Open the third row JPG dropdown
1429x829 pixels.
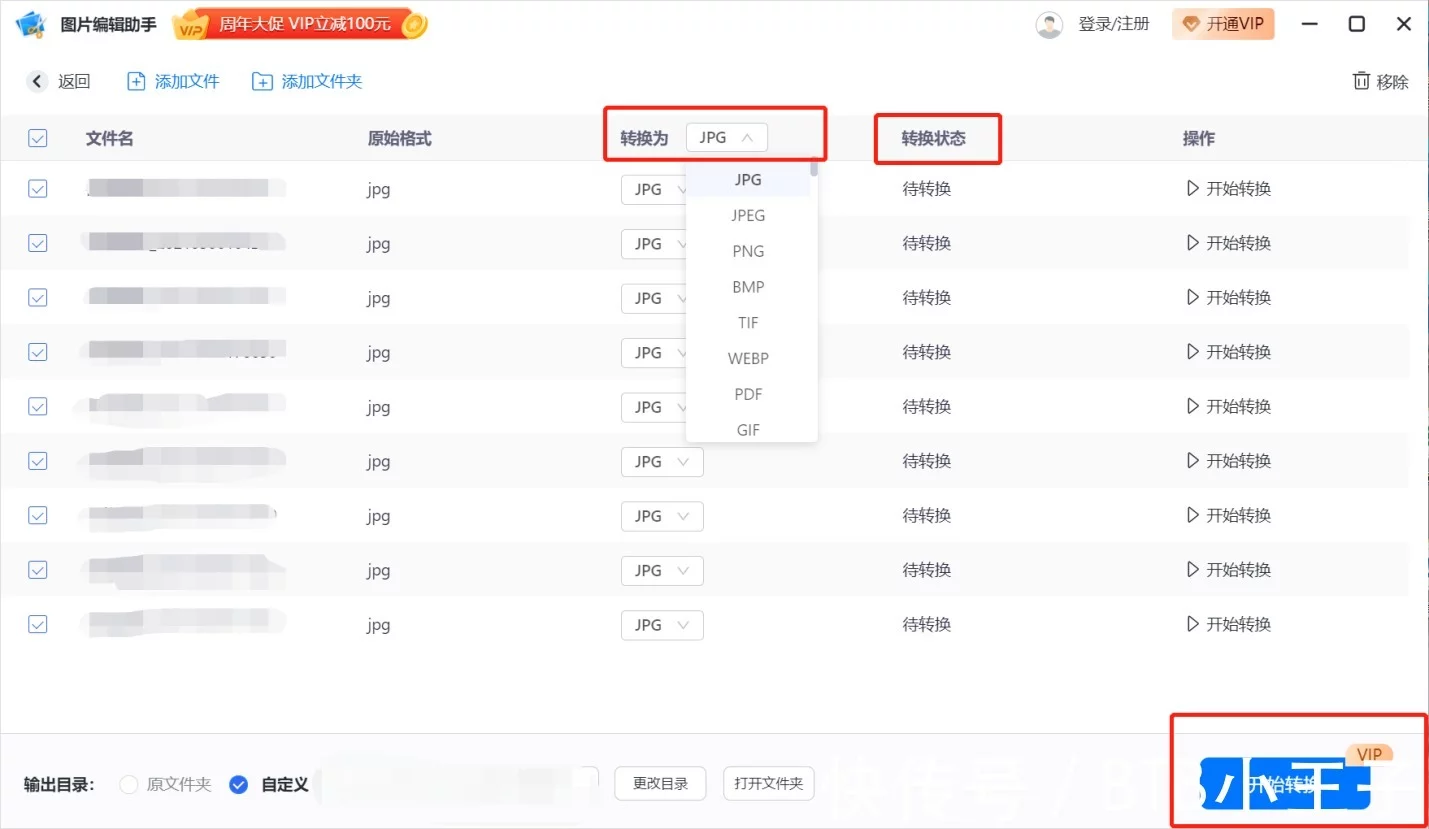(x=654, y=298)
